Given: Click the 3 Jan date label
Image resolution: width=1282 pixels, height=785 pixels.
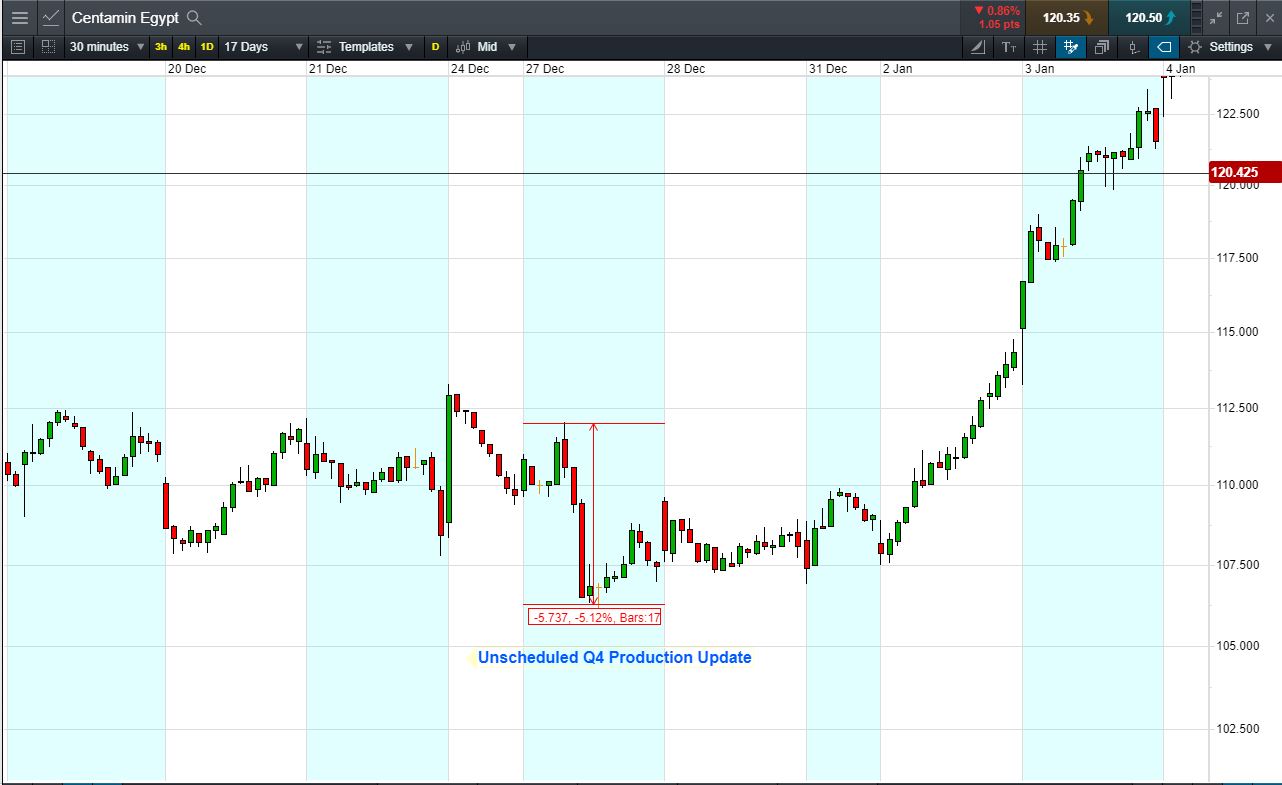Looking at the screenshot, I should click(x=1039, y=69).
